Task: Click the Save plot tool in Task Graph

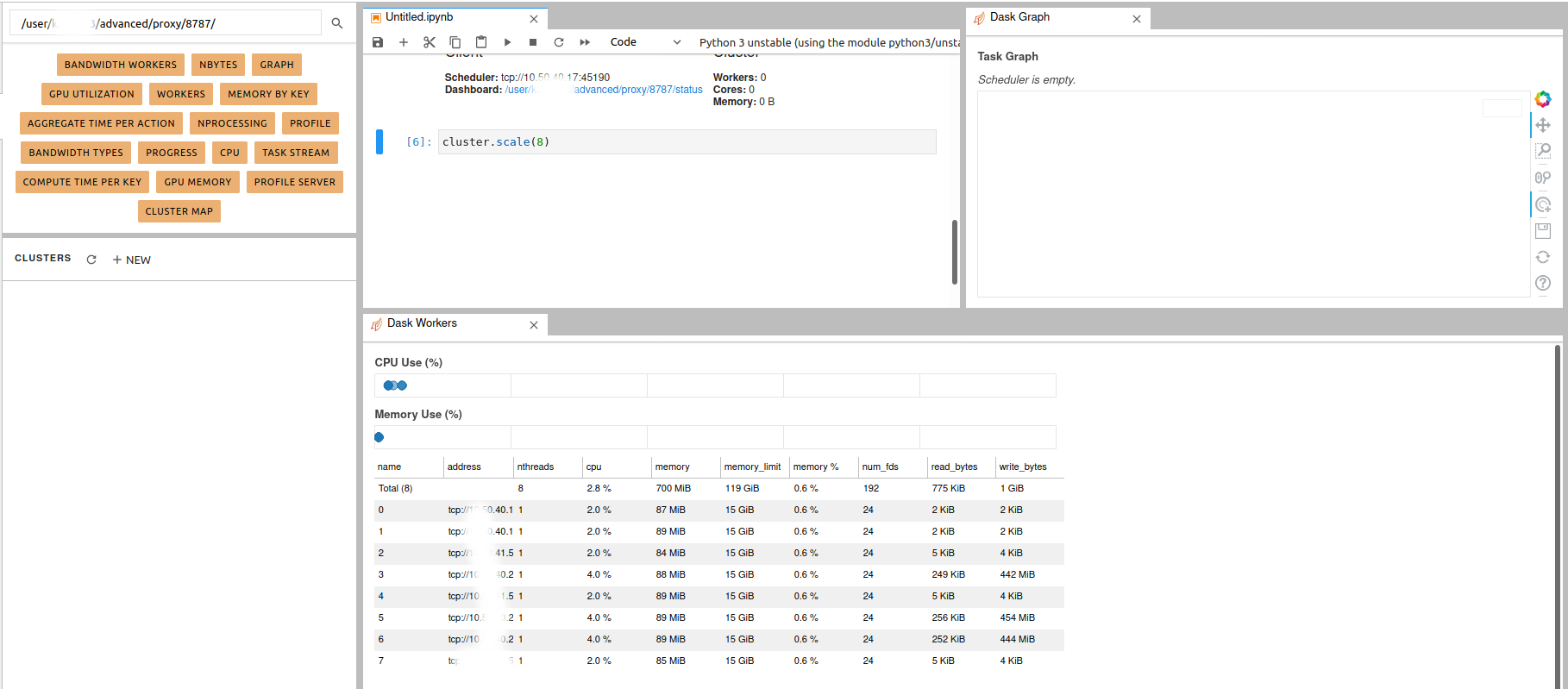Action: click(x=1543, y=230)
